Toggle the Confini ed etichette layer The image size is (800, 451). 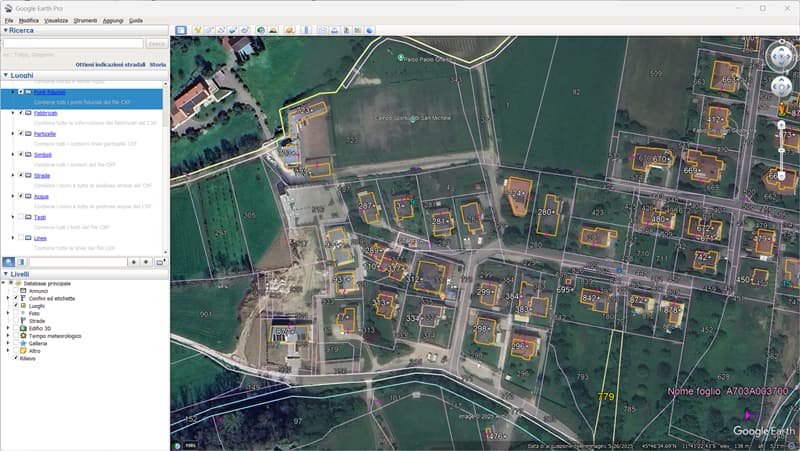[16, 299]
